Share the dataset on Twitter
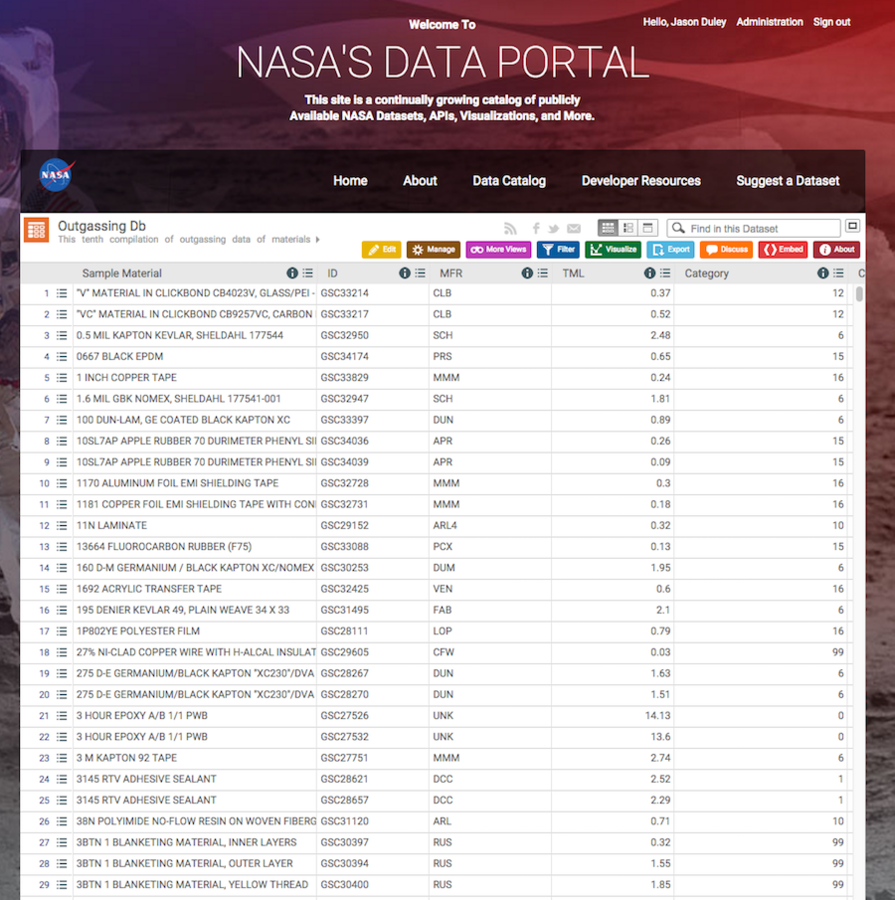 553,229
